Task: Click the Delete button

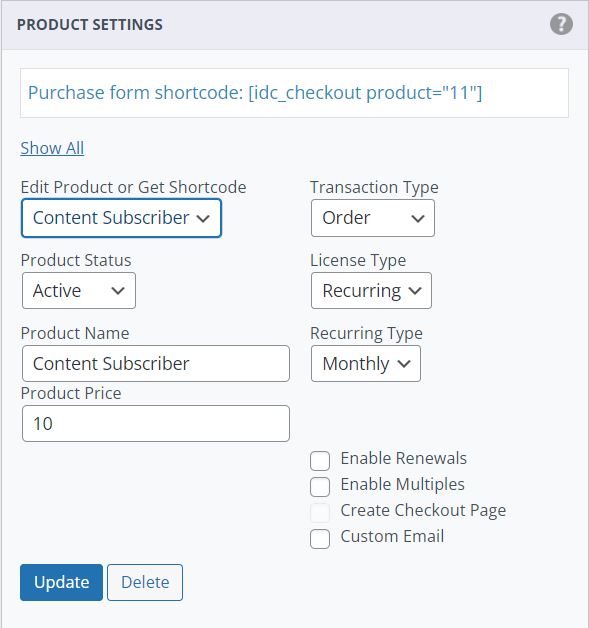Action: tap(145, 582)
